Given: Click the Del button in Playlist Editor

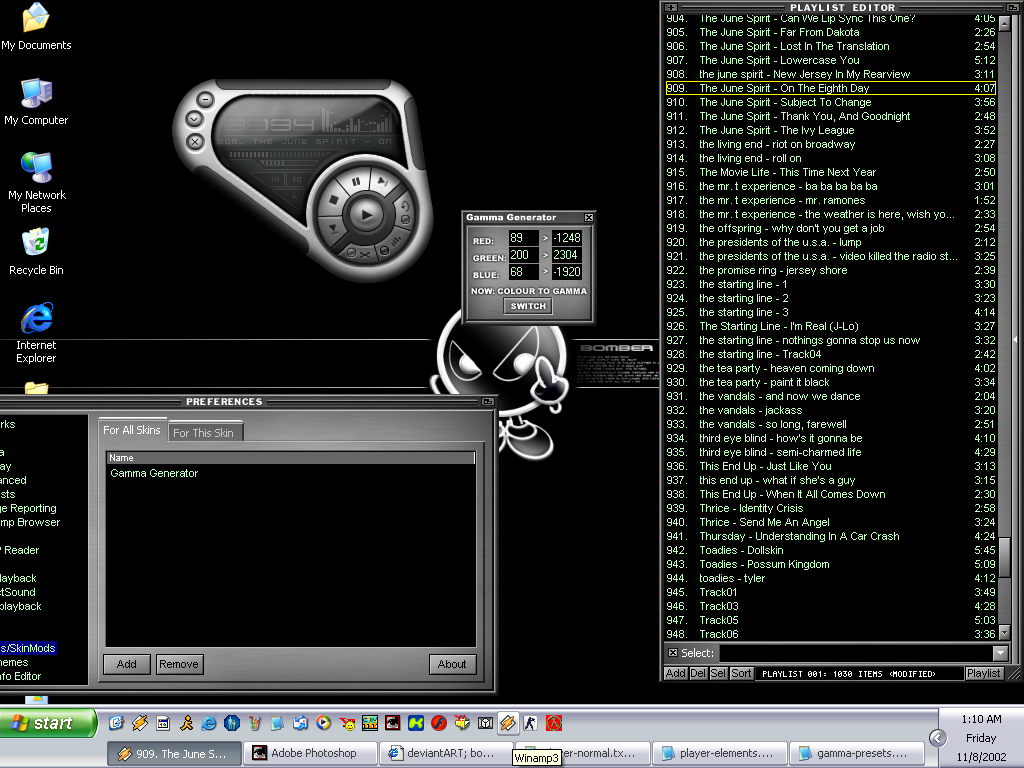Looking at the screenshot, I should click(697, 673).
